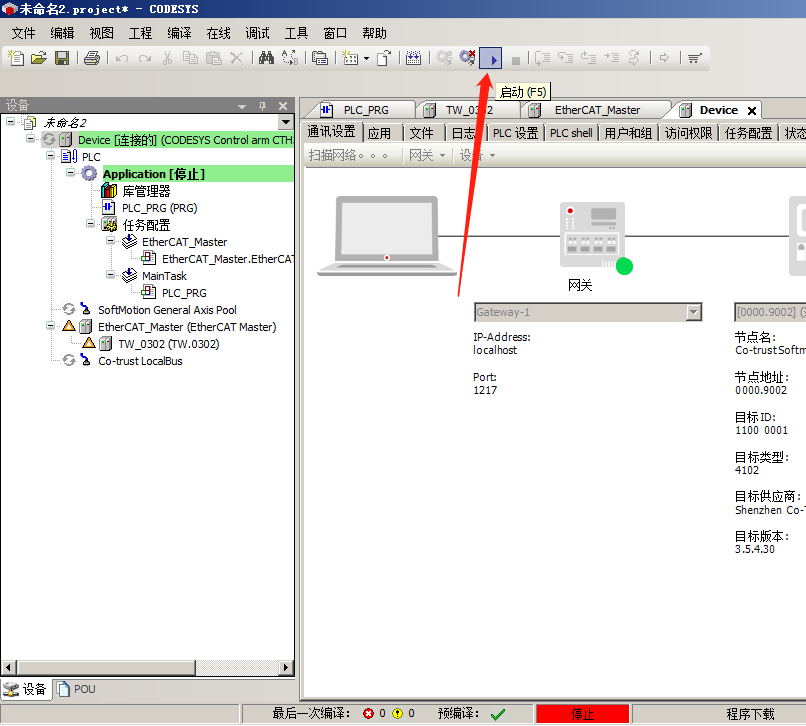Image resolution: width=806 pixels, height=726 pixels.
Task: Open the 文件 menu
Action: coord(24,33)
